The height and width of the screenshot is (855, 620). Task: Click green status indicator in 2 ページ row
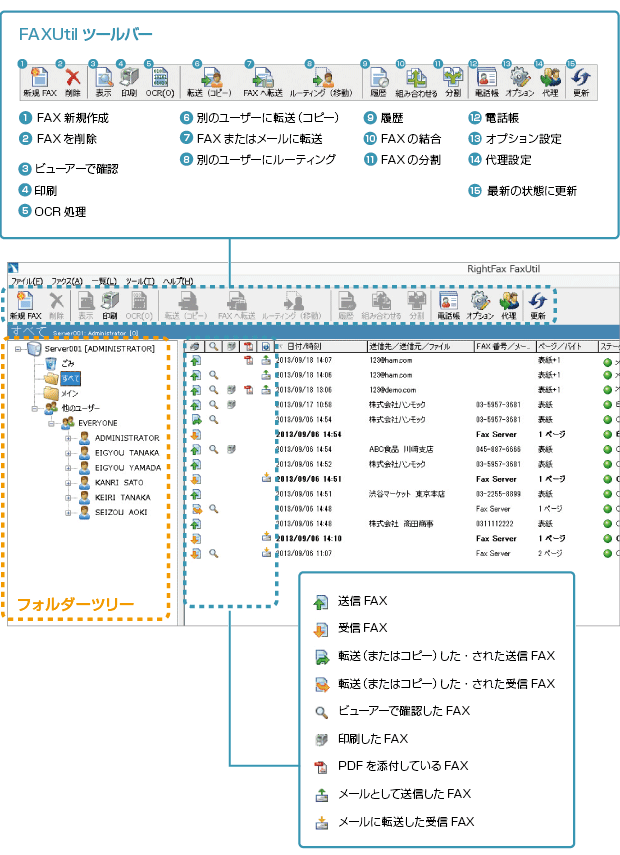607,553
